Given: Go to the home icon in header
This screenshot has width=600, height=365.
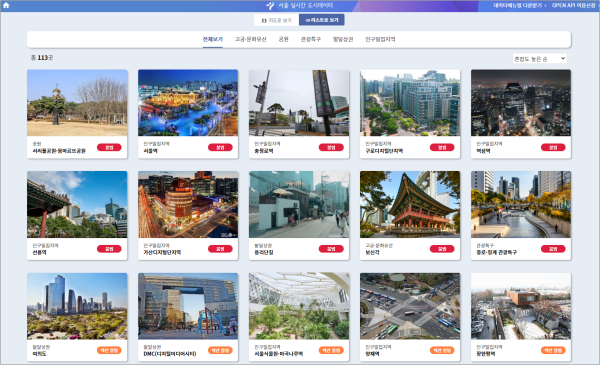Looking at the screenshot, I should click(6, 5).
